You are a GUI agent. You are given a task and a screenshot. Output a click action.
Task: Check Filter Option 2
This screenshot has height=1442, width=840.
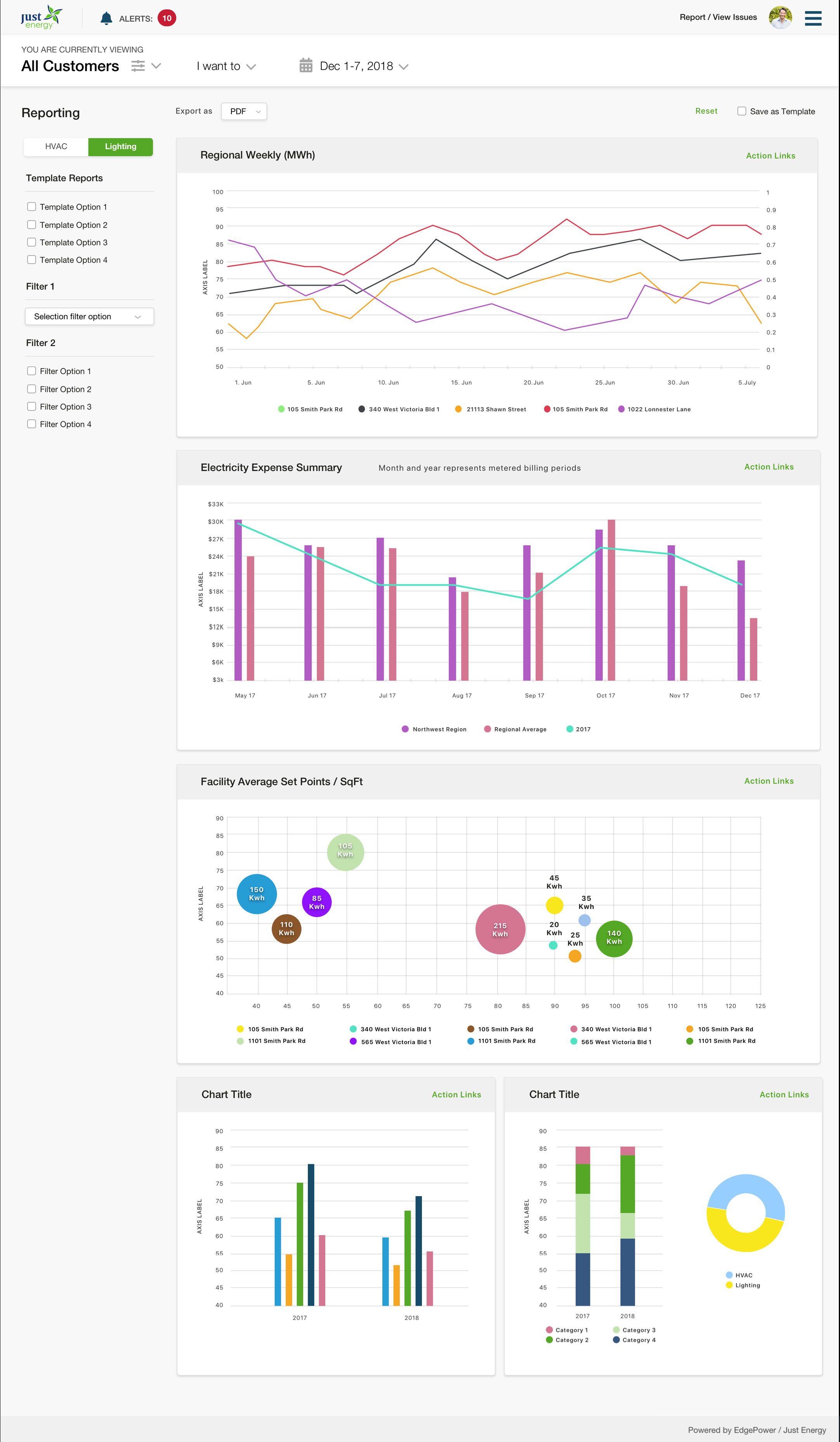(x=31, y=389)
